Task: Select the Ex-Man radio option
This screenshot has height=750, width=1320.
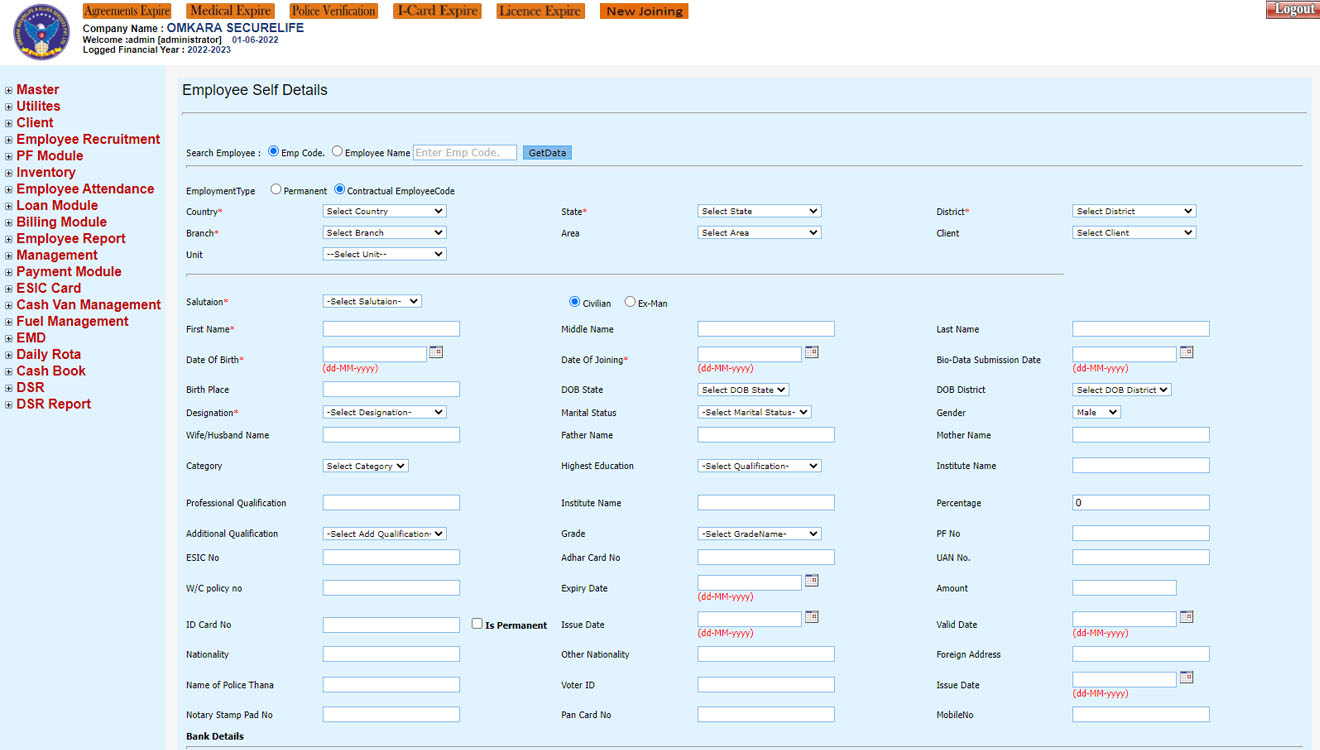Action: [x=630, y=301]
